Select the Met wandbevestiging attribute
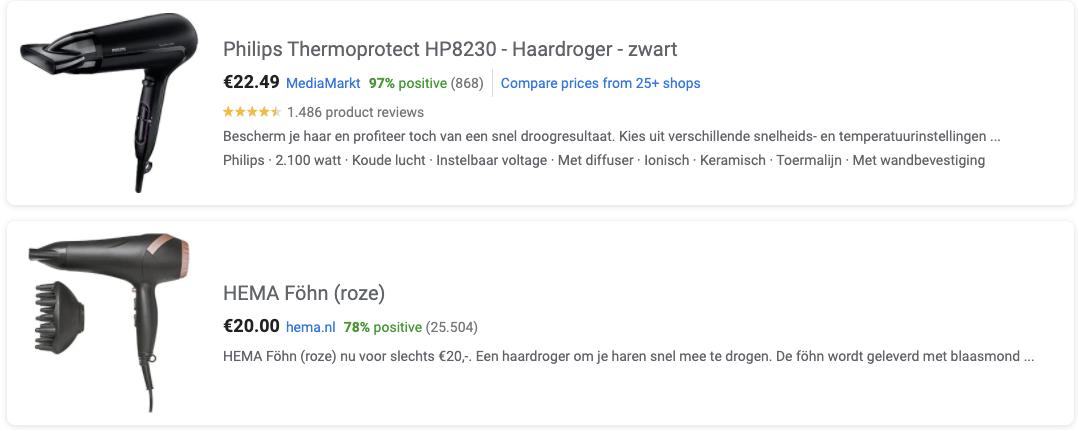This screenshot has height=431, width=1079. (919, 160)
